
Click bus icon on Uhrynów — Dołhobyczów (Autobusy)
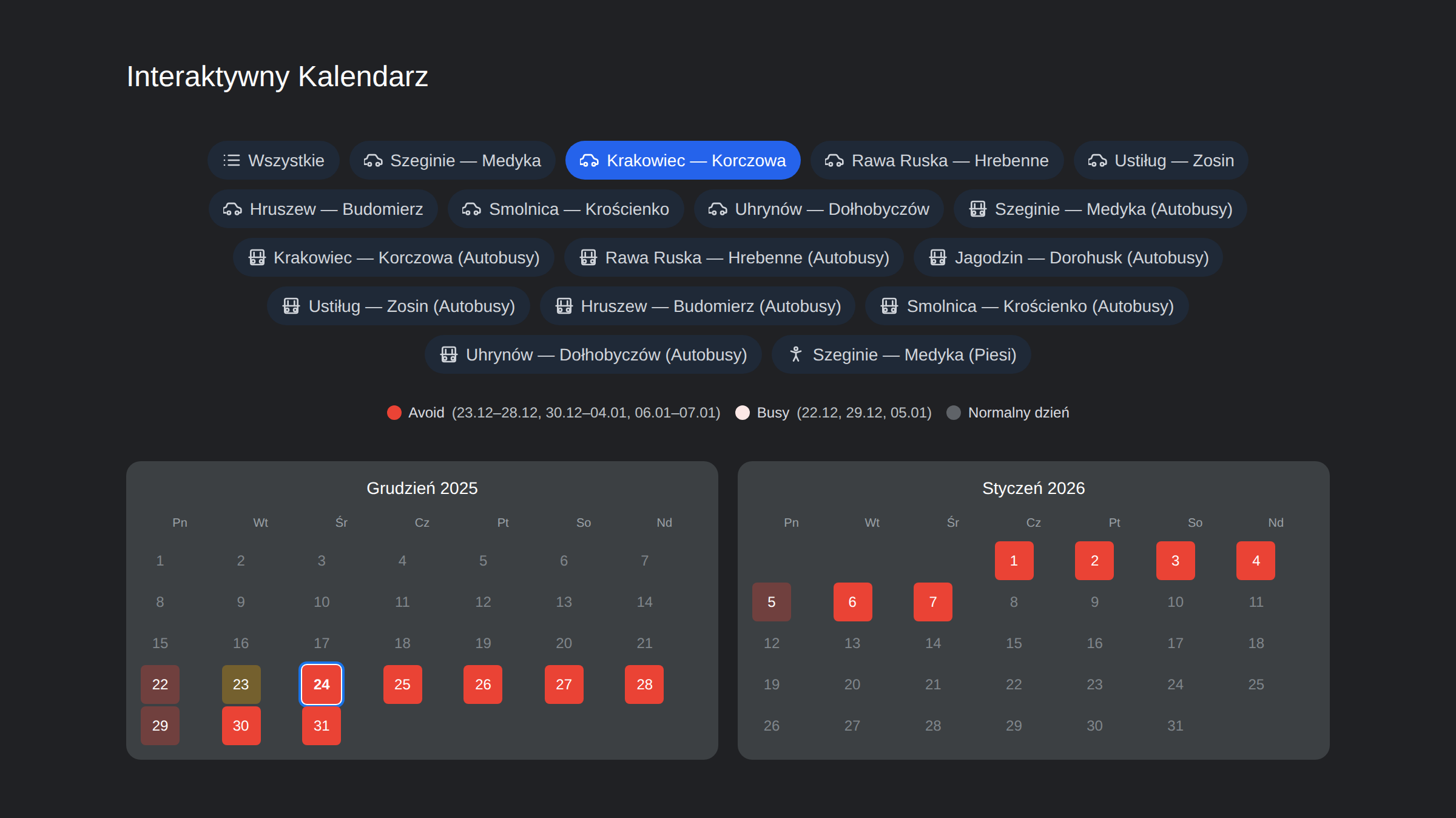(x=449, y=354)
